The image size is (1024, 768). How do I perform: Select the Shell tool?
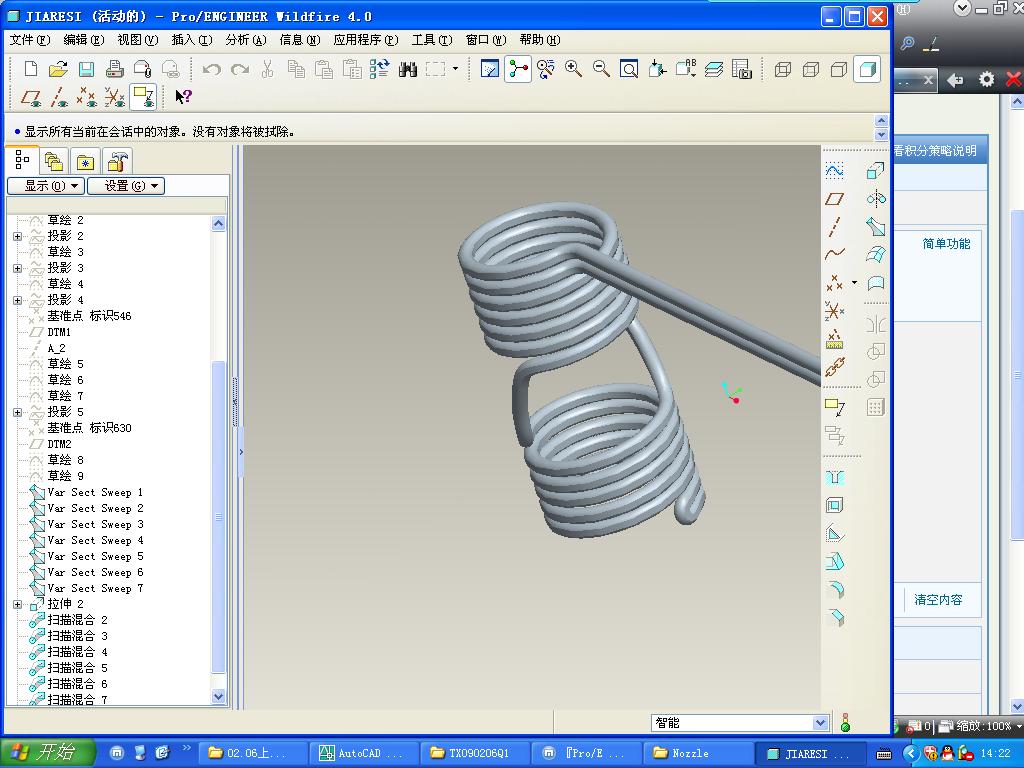click(x=835, y=505)
